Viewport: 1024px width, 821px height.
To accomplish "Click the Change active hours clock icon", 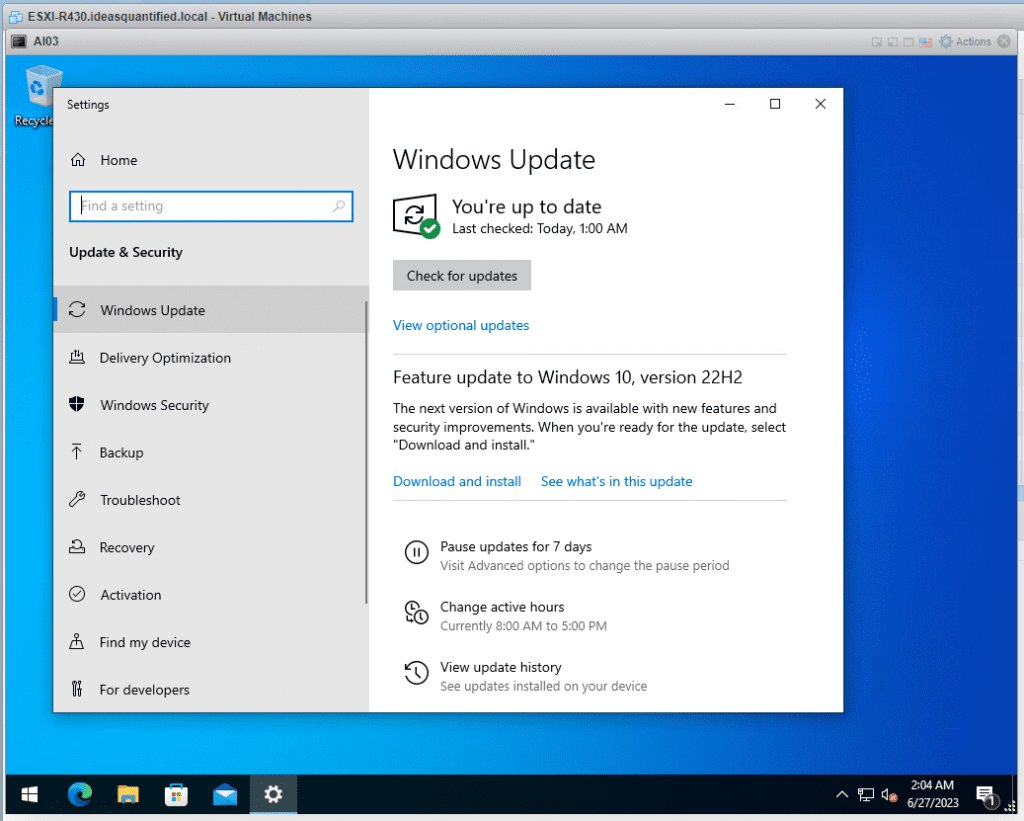I will pyautogui.click(x=417, y=613).
